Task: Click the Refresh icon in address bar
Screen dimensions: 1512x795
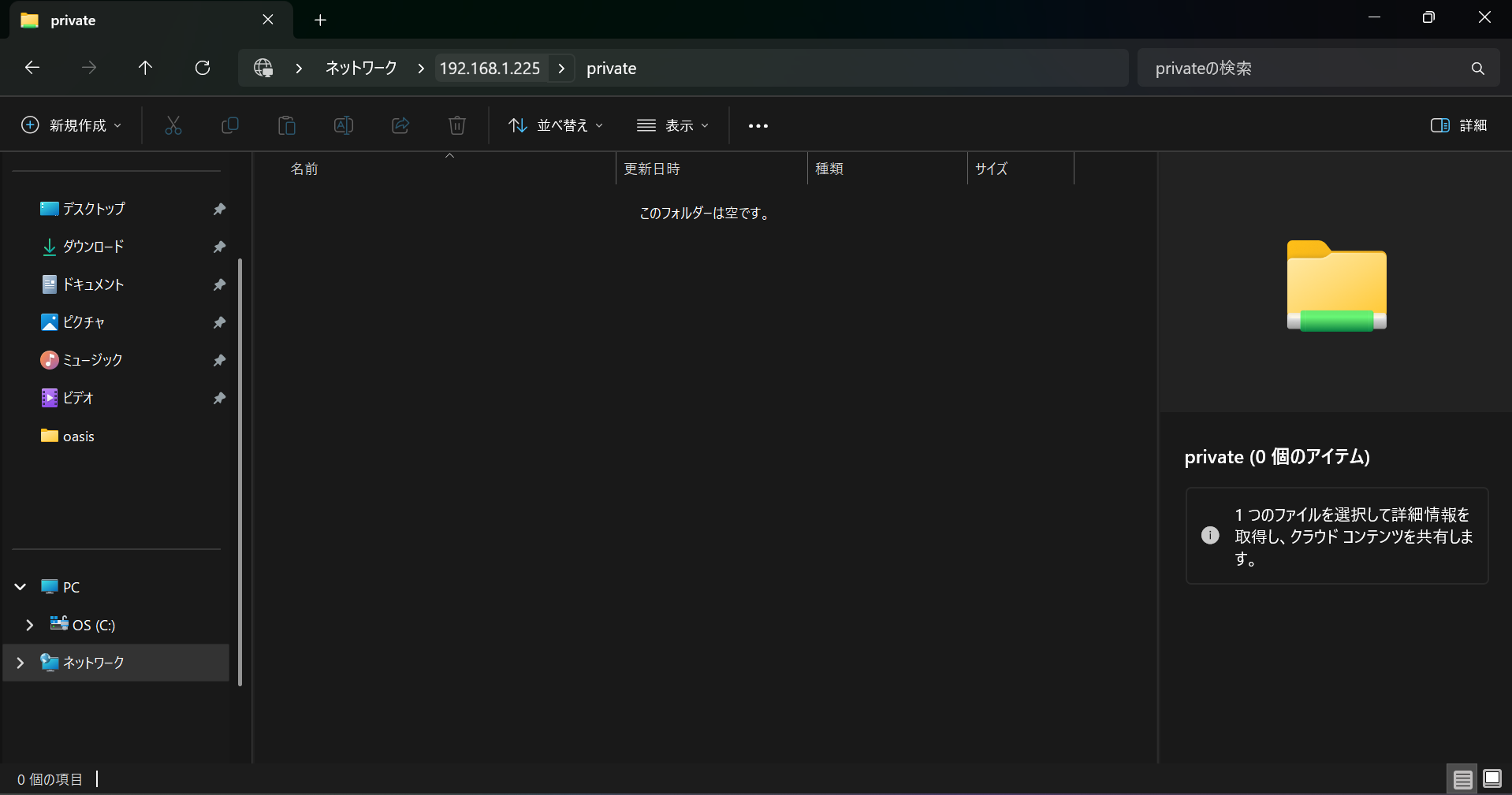Action: pyautogui.click(x=203, y=68)
